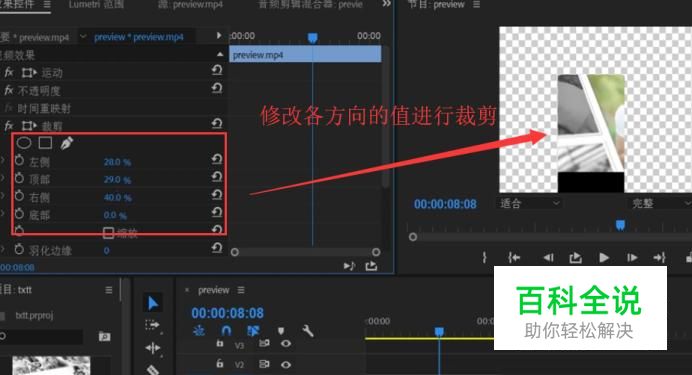Viewport: 692px width, 375px height.
Task: Toggle V2 track output eye icon
Action: (x=286, y=364)
